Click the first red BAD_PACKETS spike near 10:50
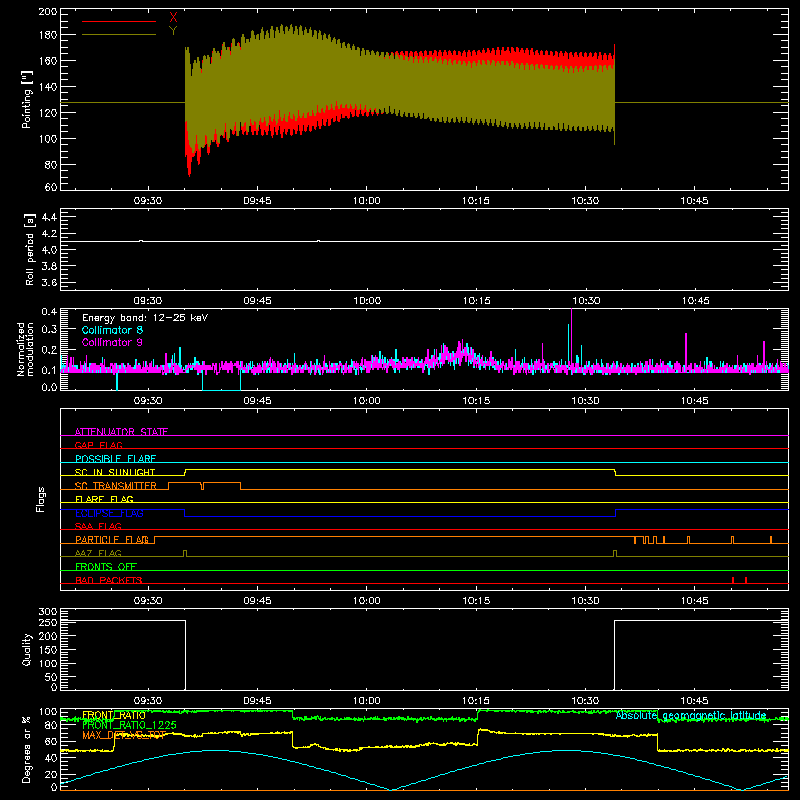Viewport: 800px width, 800px height. coord(733,580)
